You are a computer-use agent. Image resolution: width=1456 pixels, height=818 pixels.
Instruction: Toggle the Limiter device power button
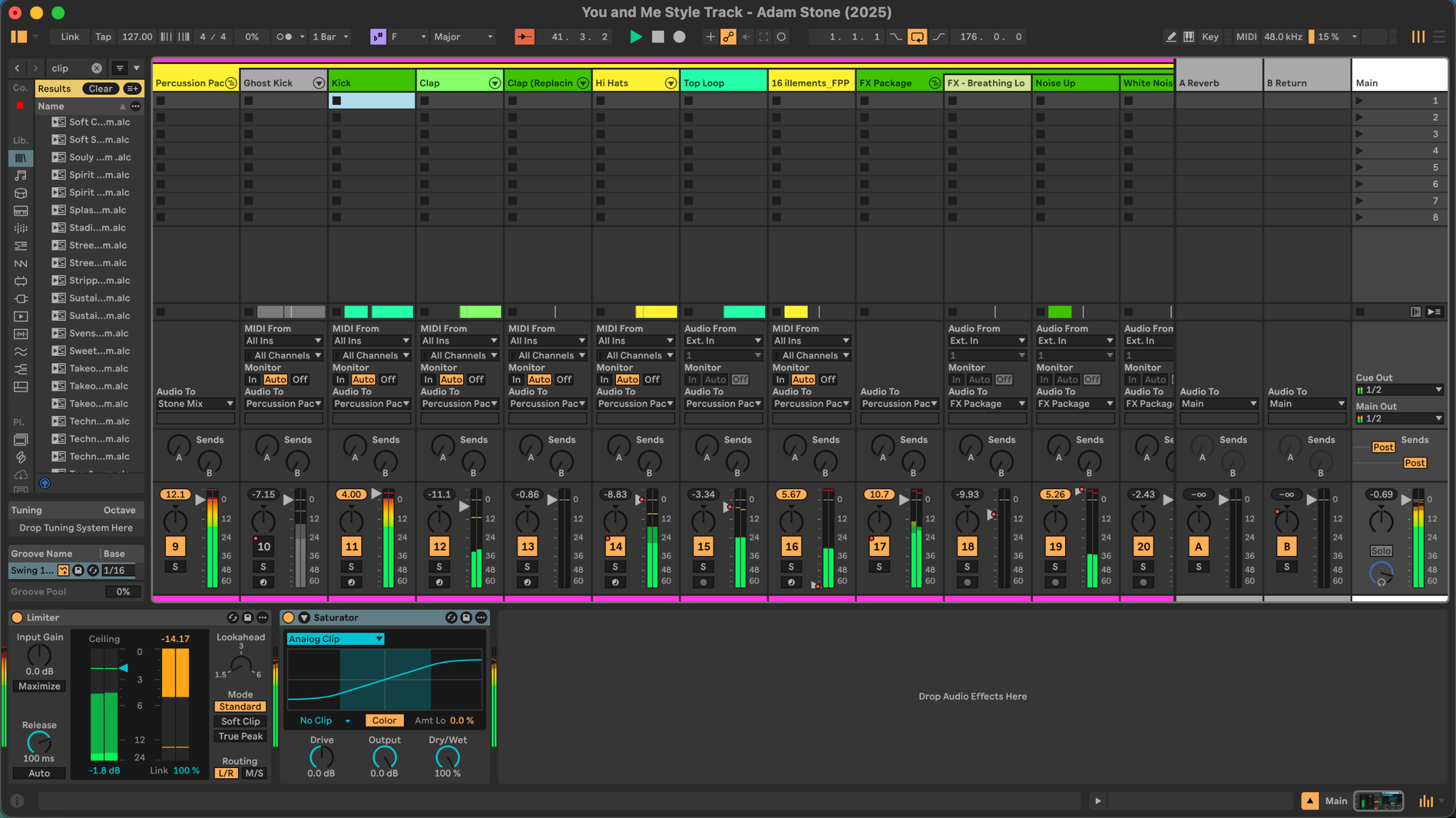click(17, 617)
